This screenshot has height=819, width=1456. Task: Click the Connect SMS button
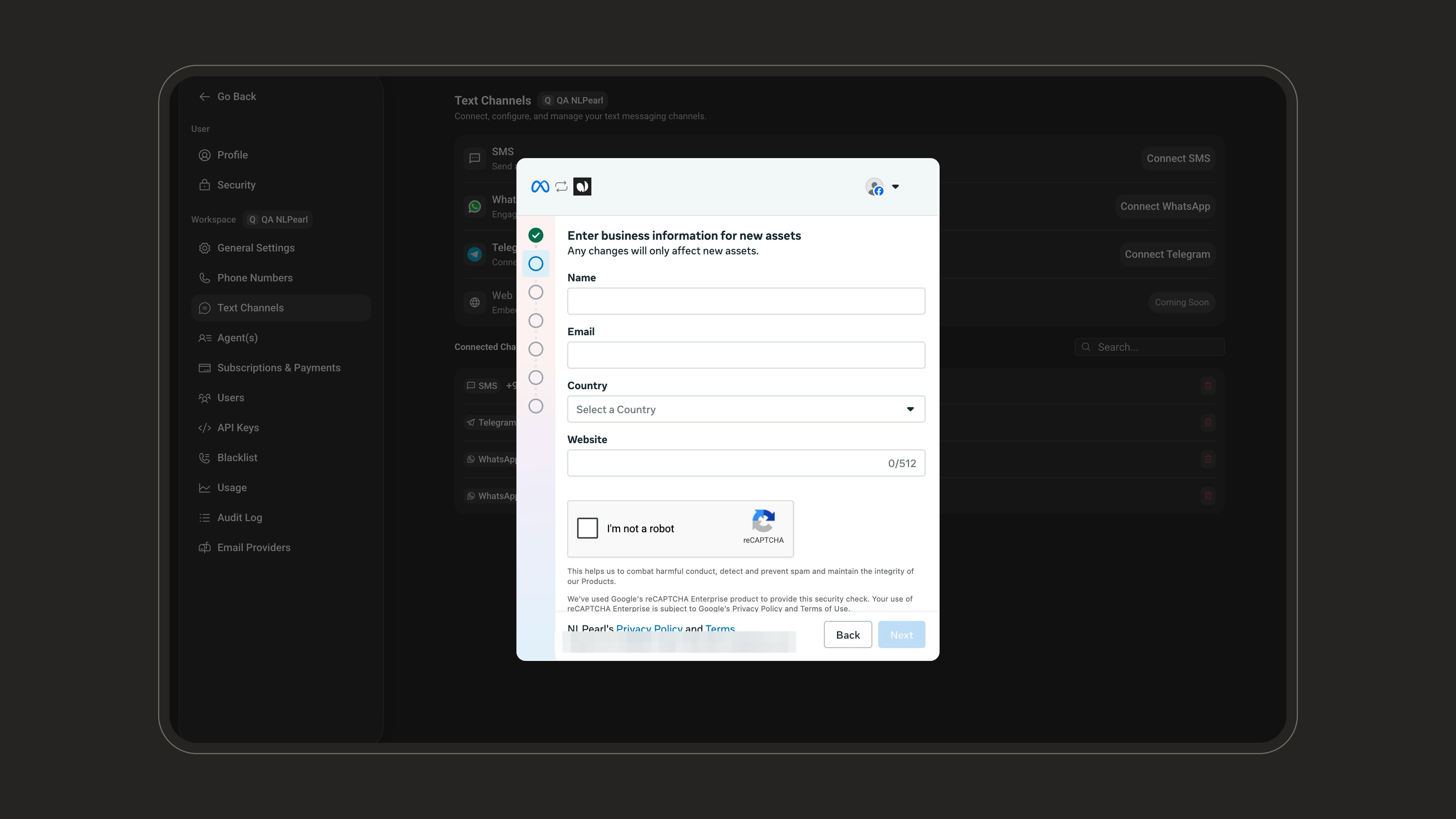[x=1178, y=158]
